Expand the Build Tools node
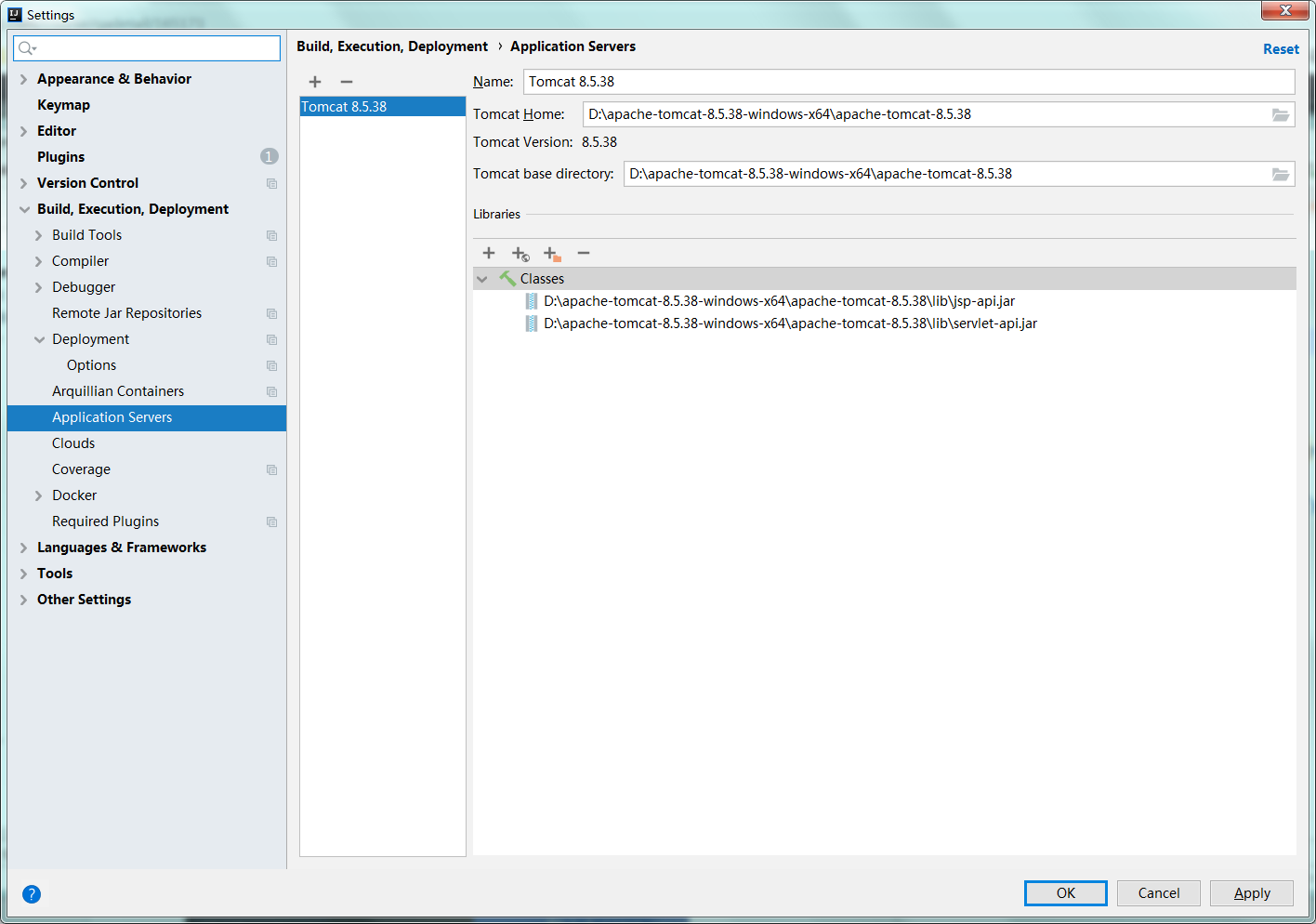 (x=39, y=235)
